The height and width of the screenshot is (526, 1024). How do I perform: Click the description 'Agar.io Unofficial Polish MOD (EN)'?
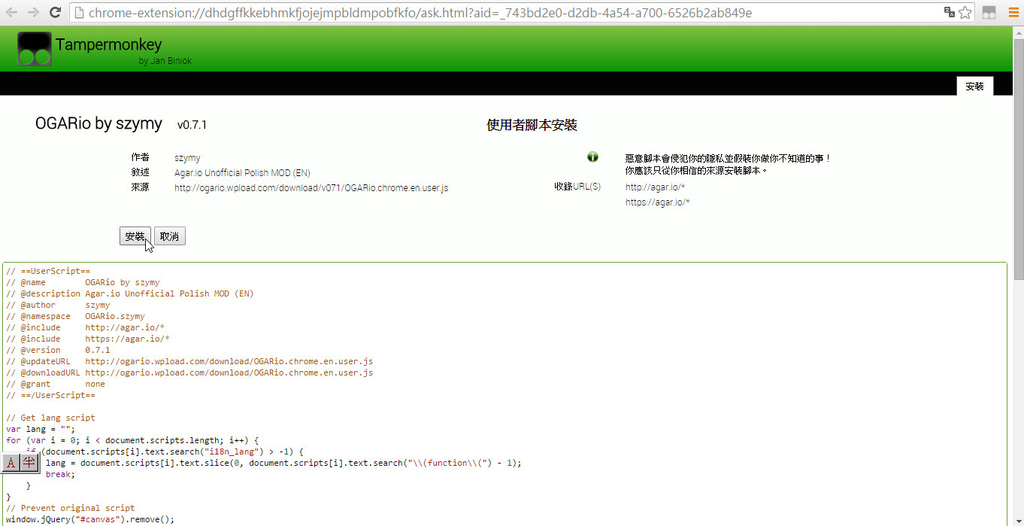point(242,173)
